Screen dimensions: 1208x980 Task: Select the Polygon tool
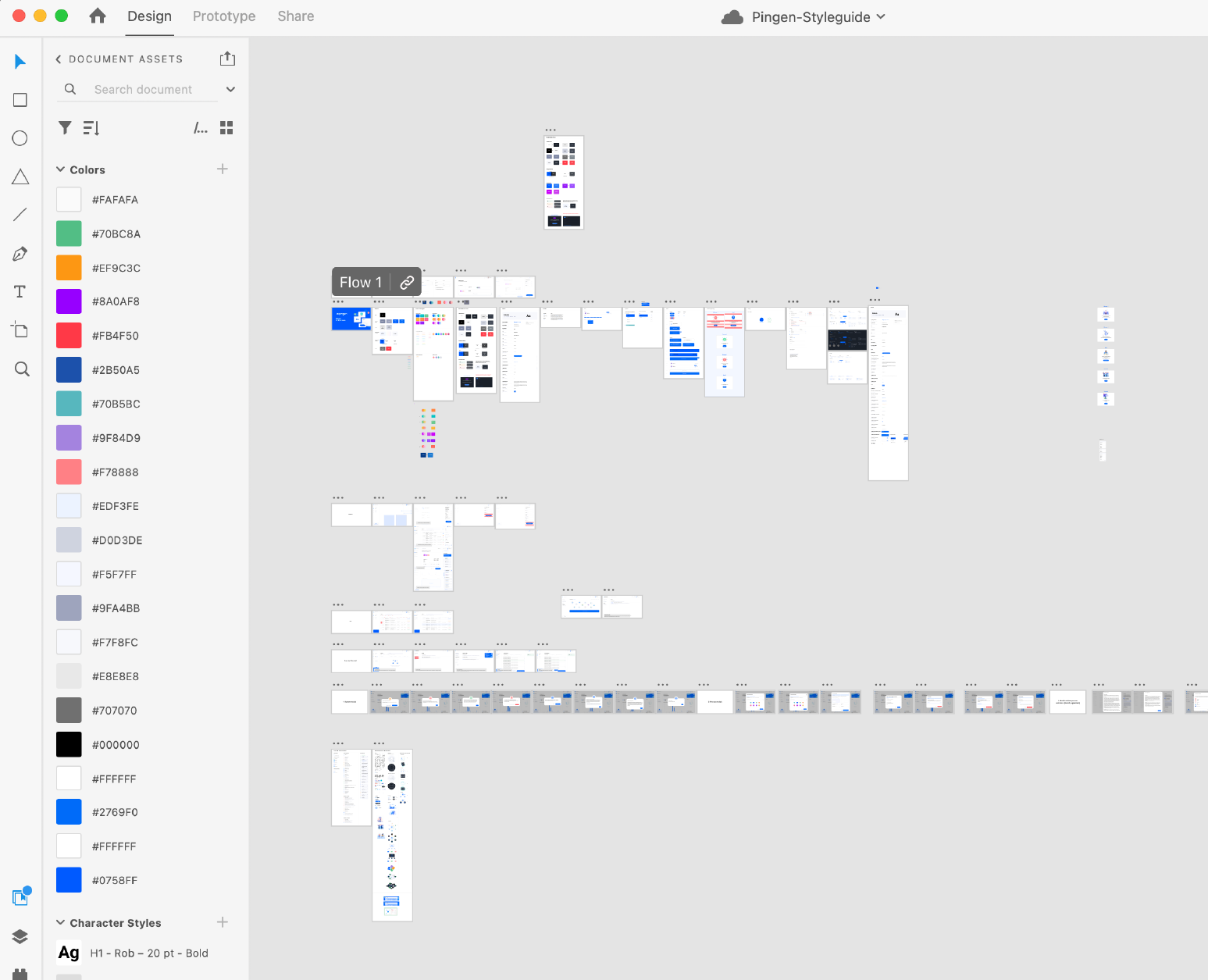(x=20, y=176)
